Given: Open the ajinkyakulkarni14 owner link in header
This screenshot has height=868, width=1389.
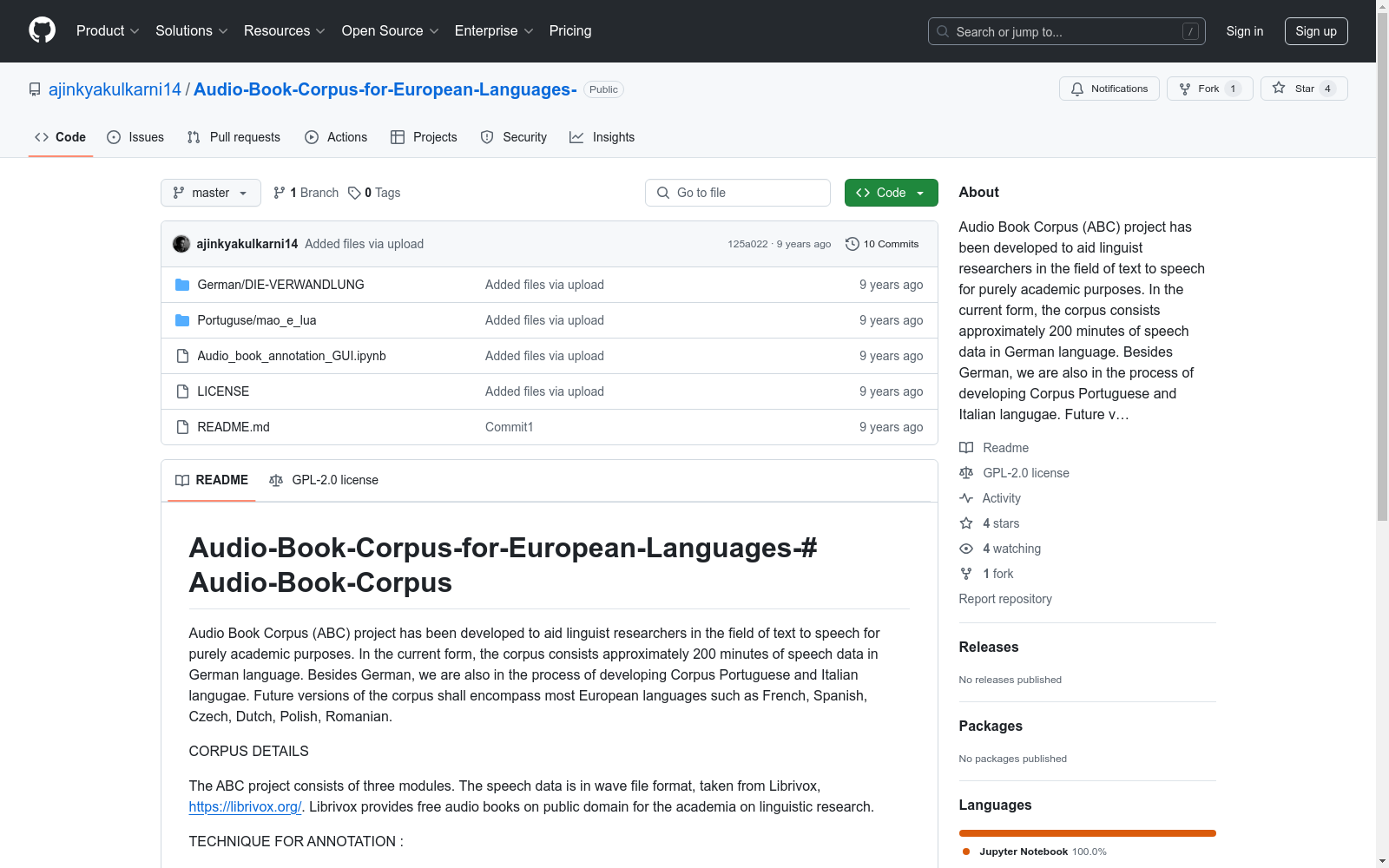Looking at the screenshot, I should (x=115, y=89).
